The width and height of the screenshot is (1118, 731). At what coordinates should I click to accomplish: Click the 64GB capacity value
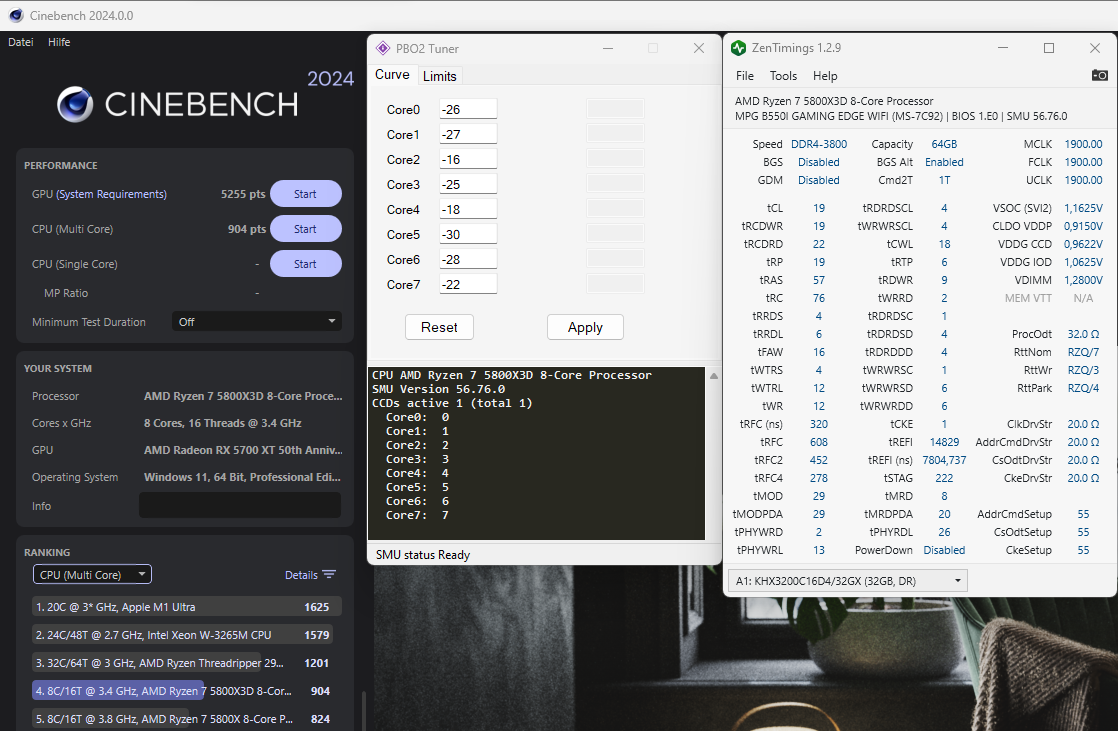click(944, 144)
